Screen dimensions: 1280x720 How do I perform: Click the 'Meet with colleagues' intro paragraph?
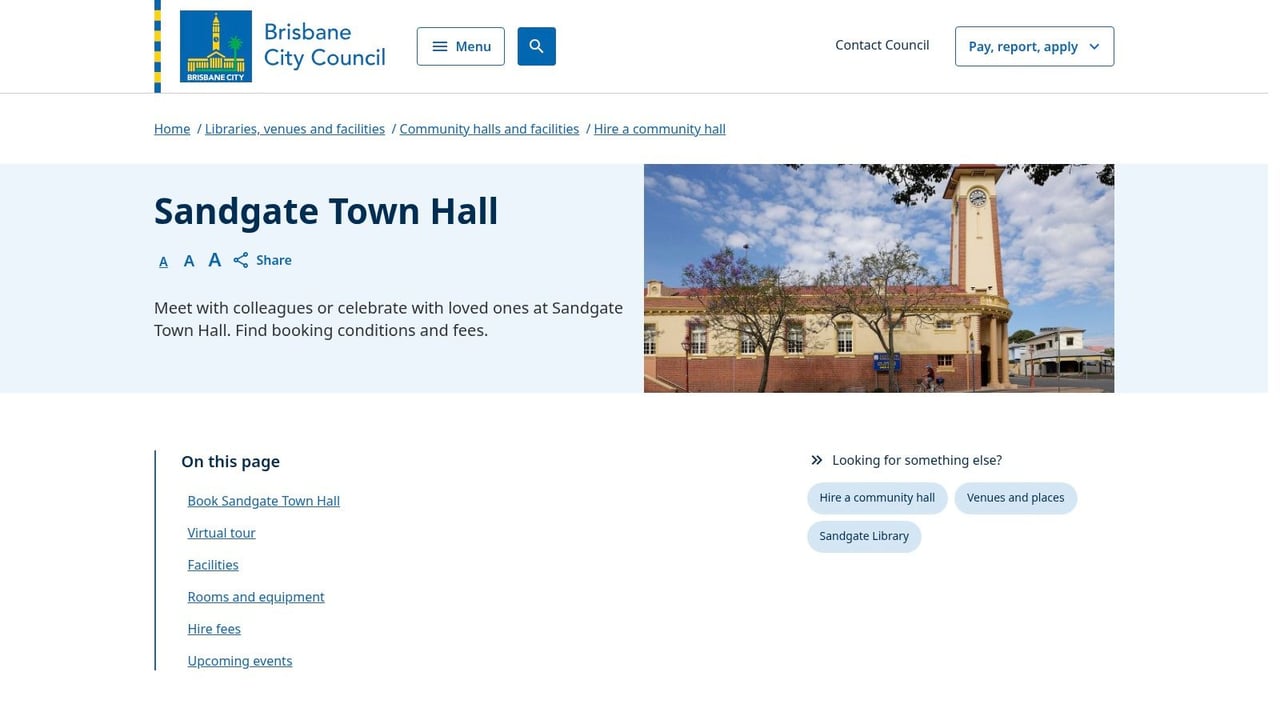point(389,319)
